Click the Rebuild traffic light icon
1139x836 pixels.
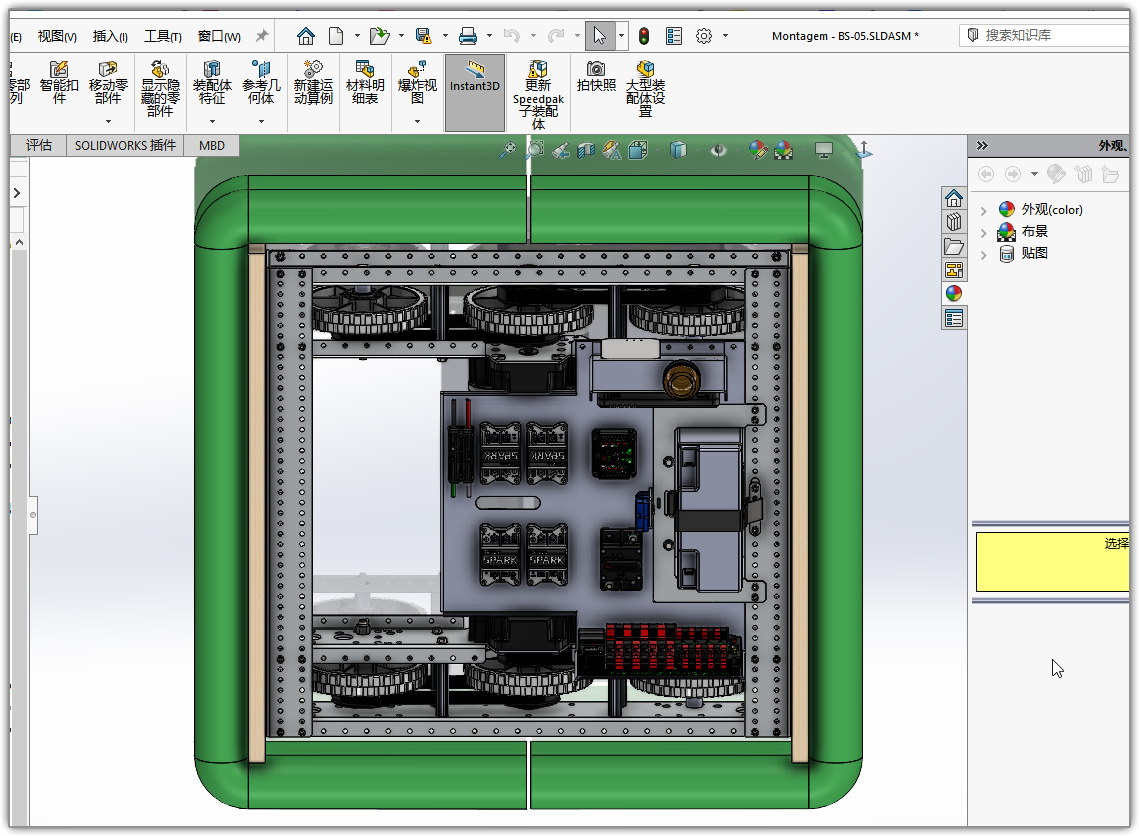pyautogui.click(x=644, y=36)
